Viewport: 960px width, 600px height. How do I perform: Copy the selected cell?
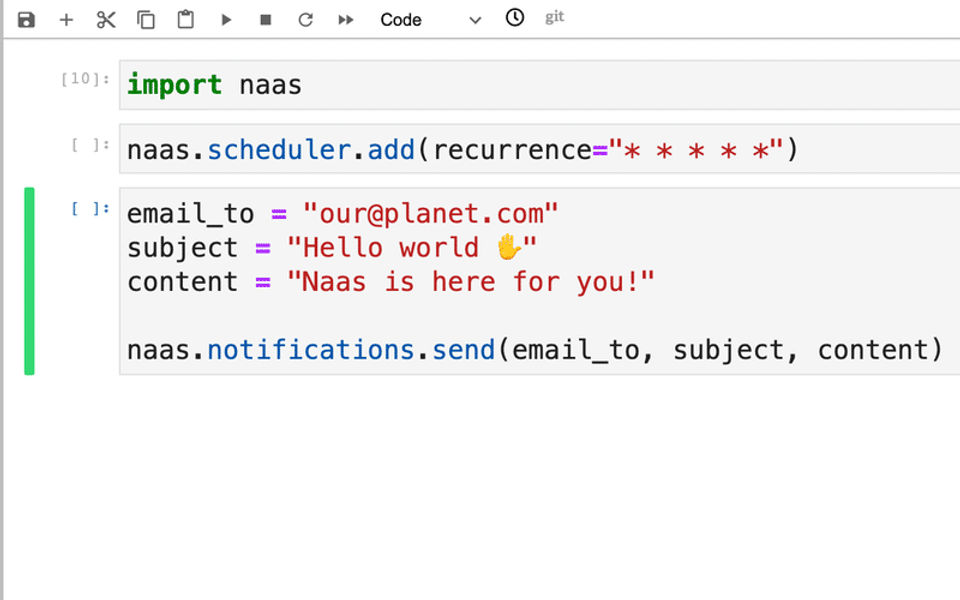(146, 20)
